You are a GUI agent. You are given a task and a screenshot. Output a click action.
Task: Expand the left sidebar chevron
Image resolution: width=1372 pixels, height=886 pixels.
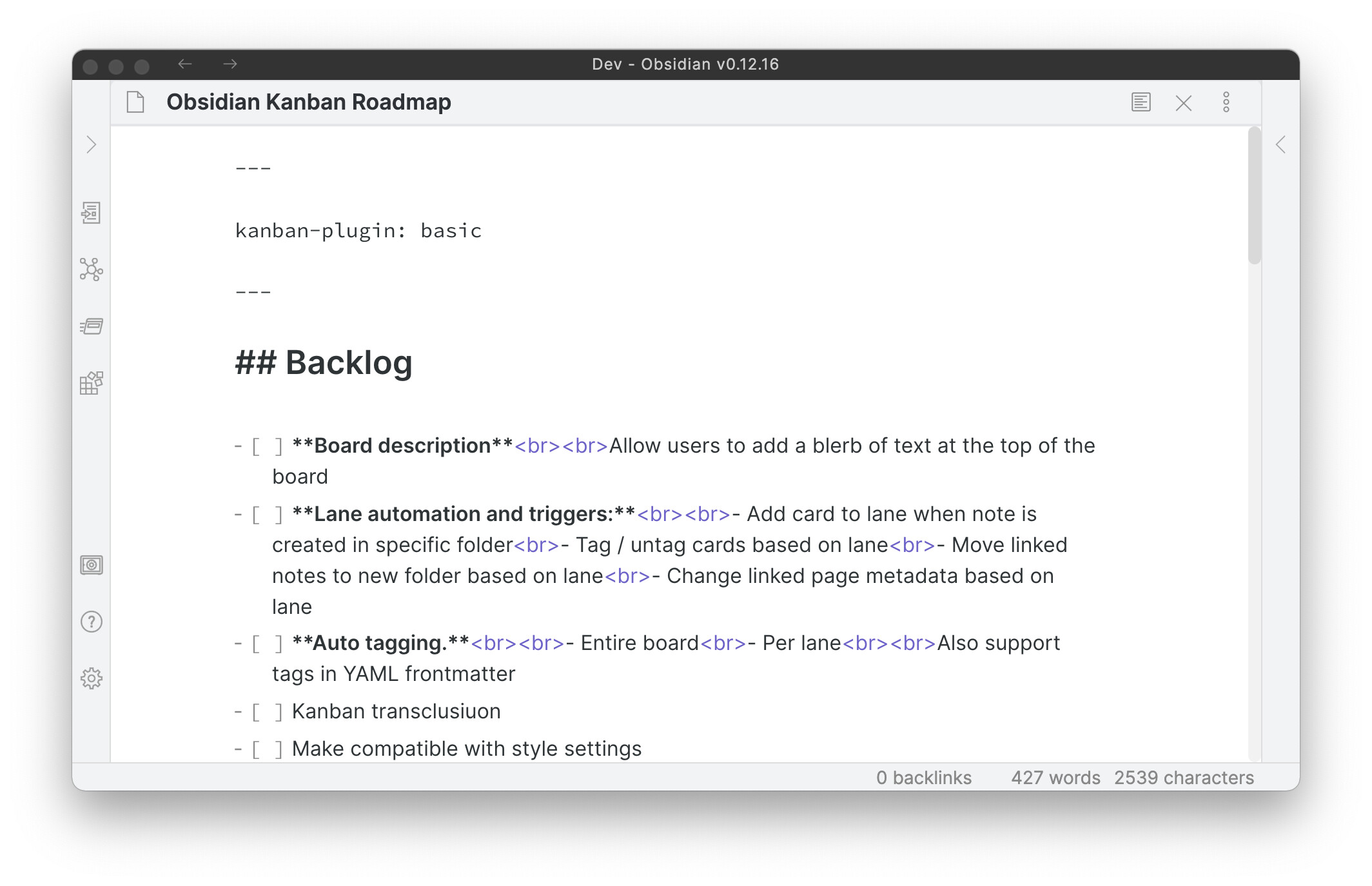pyautogui.click(x=91, y=144)
